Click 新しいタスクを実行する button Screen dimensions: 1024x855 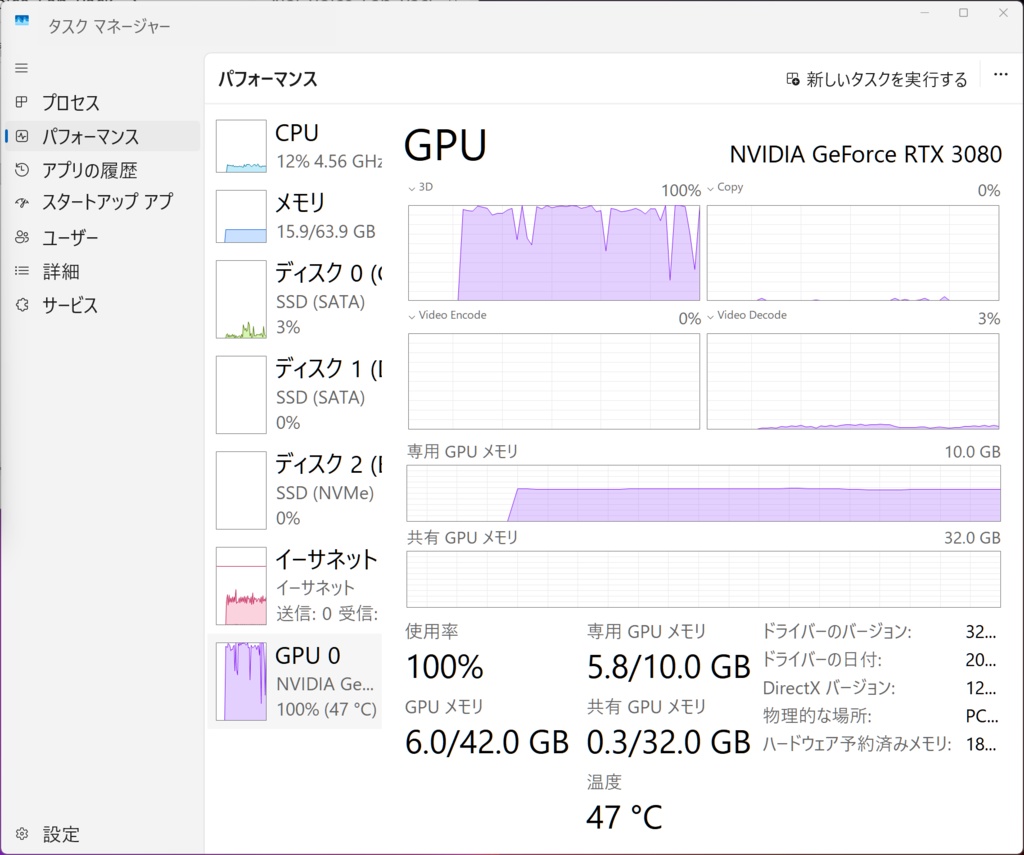tap(877, 77)
